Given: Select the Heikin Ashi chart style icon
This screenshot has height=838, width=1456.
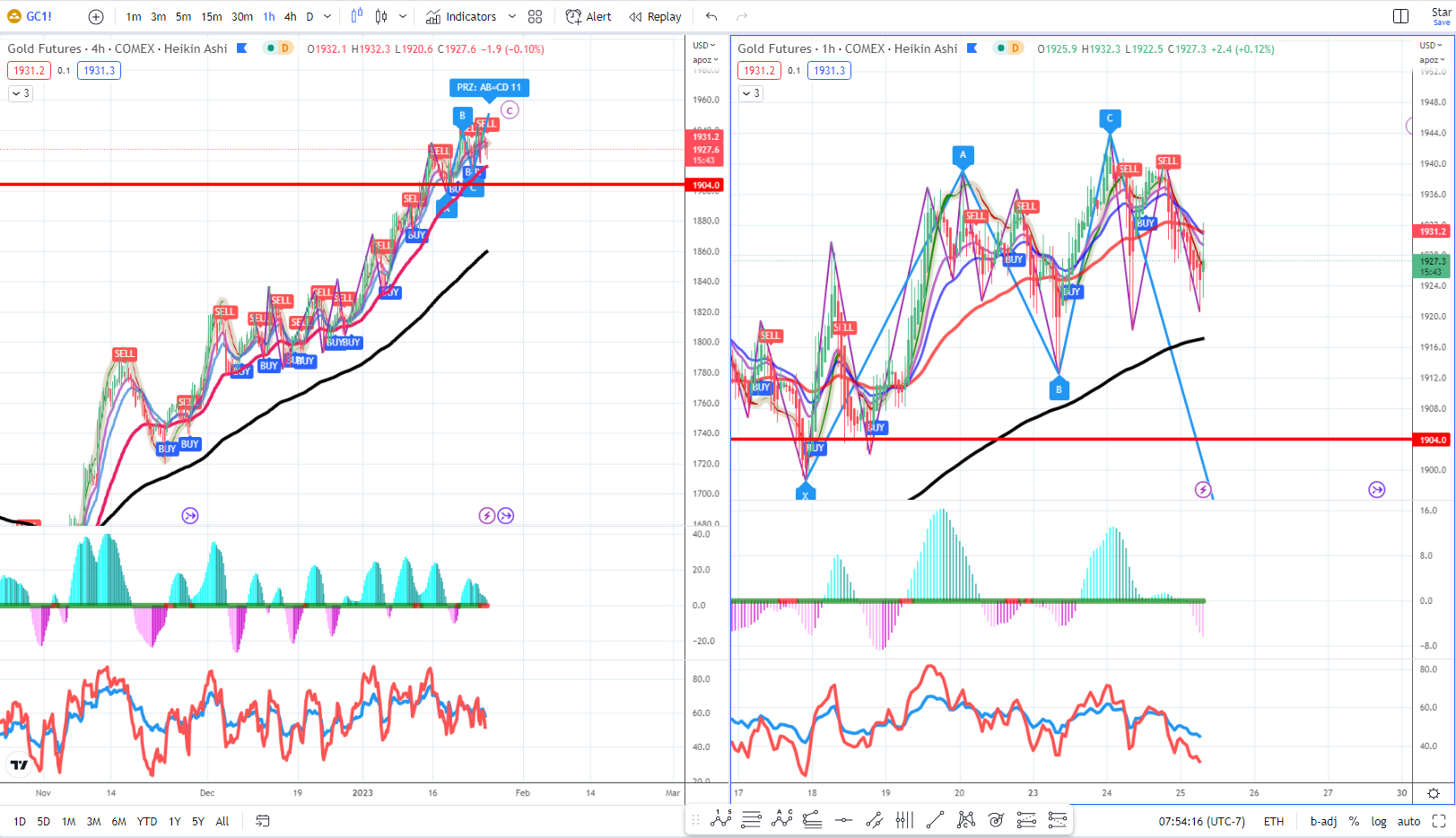Looking at the screenshot, I should coord(357,16).
